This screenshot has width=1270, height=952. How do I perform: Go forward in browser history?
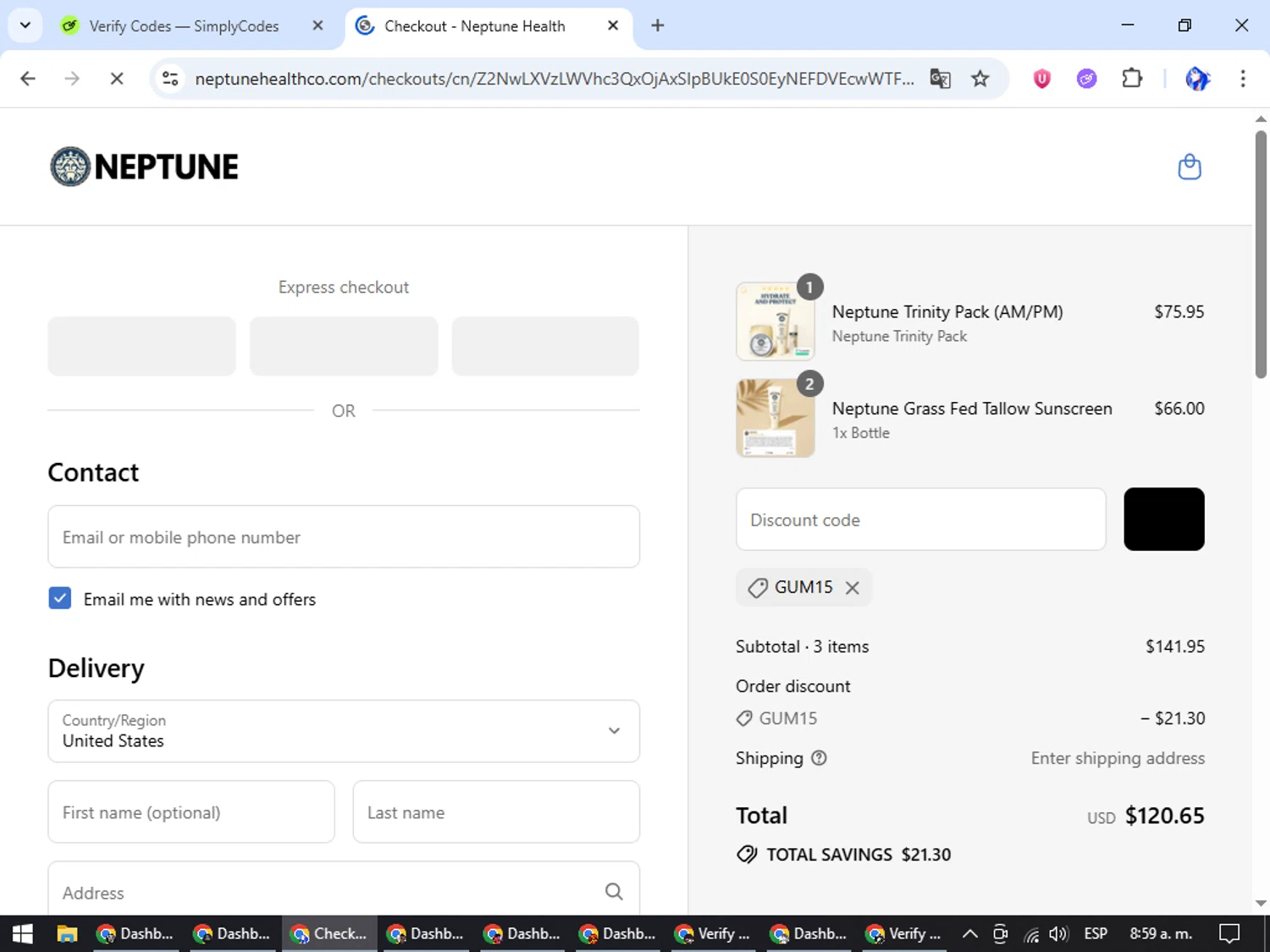click(x=72, y=79)
